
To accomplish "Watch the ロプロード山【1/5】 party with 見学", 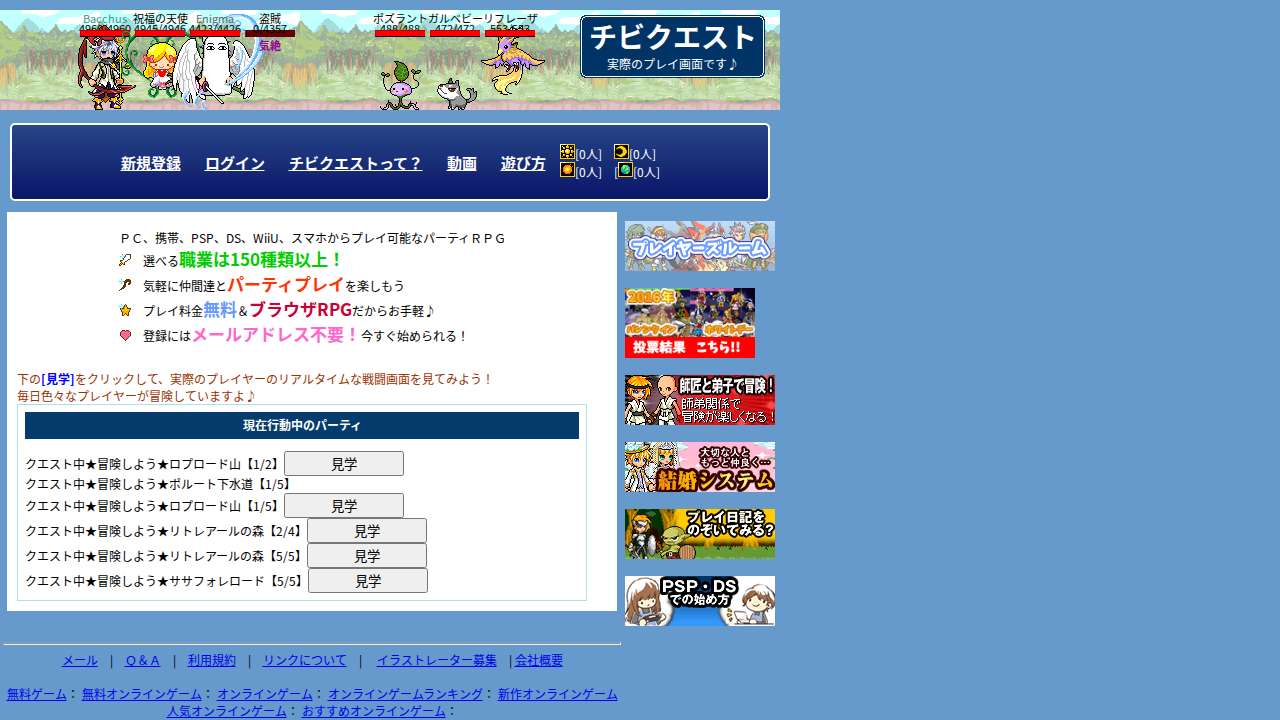I will tap(344, 506).
